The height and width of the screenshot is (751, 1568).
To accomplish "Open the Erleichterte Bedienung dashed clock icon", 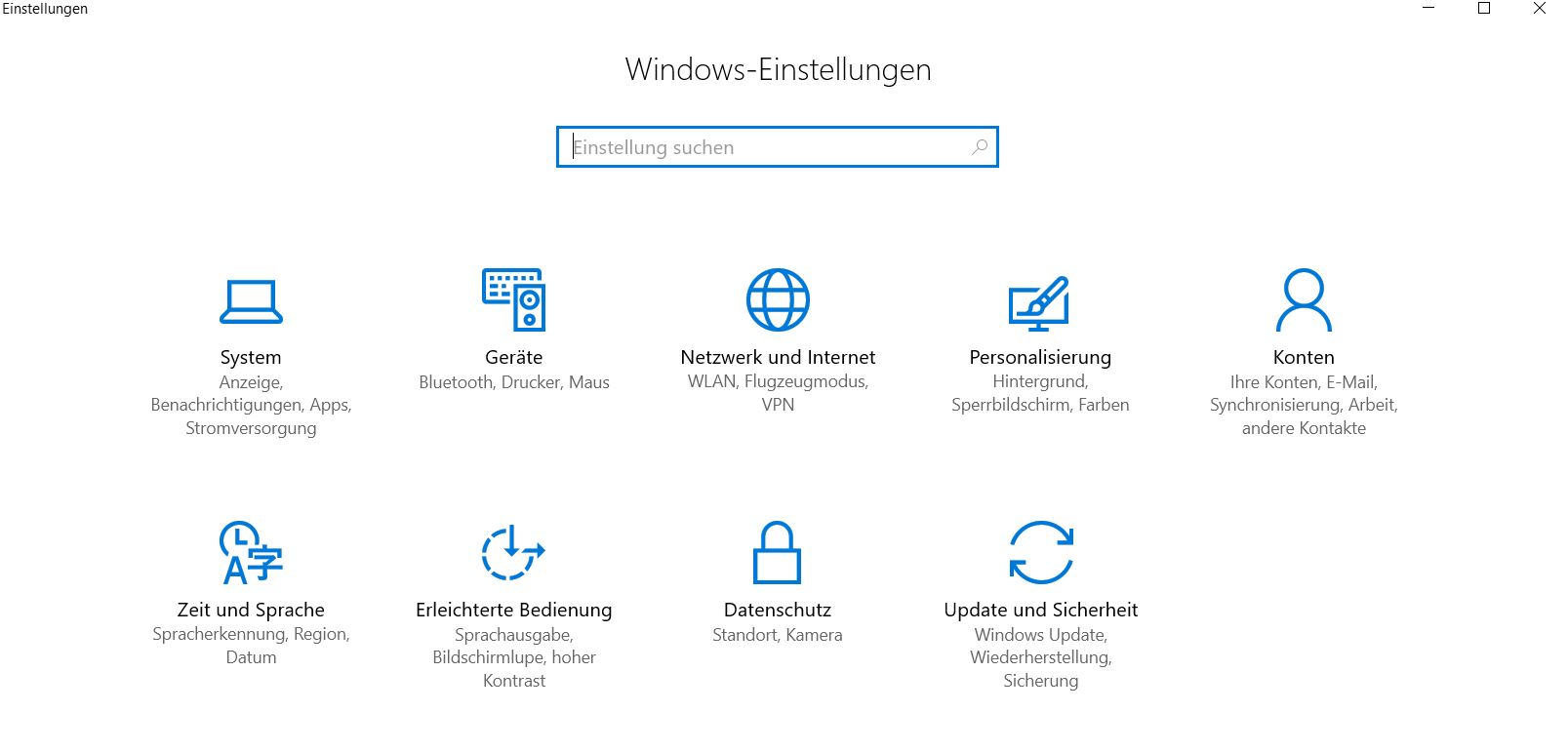I will click(x=513, y=552).
